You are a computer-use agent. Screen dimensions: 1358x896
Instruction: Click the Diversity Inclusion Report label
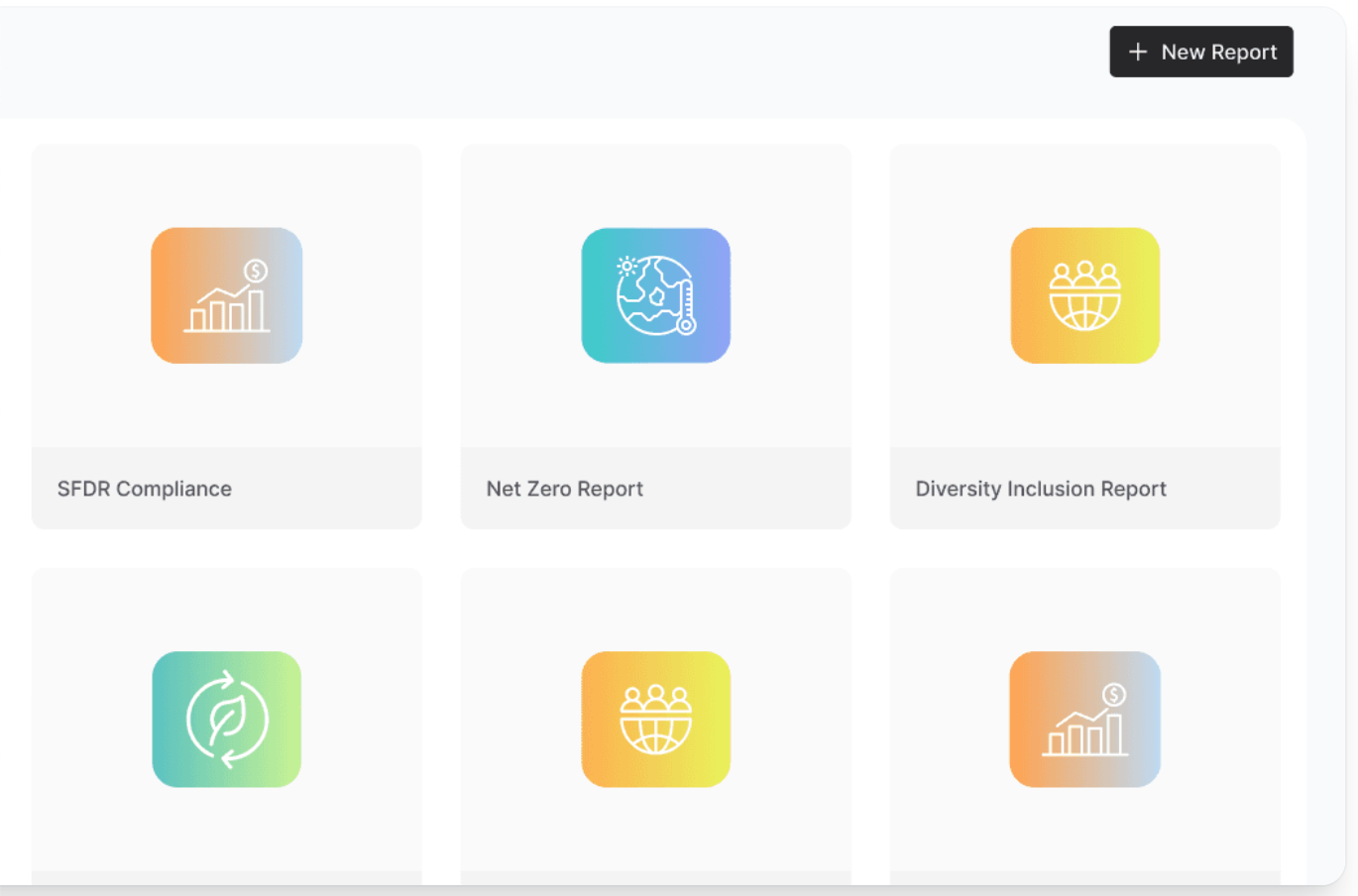coord(1041,489)
